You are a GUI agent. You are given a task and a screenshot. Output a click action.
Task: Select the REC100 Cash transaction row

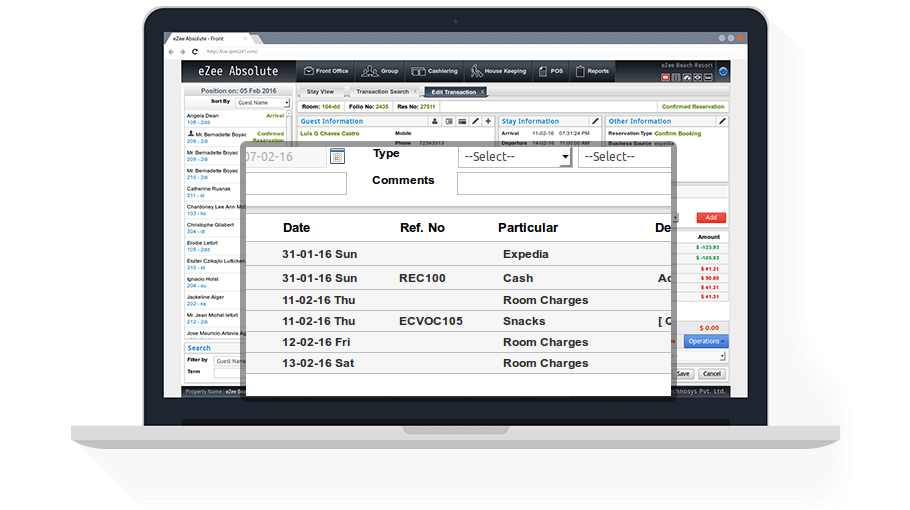click(x=458, y=278)
